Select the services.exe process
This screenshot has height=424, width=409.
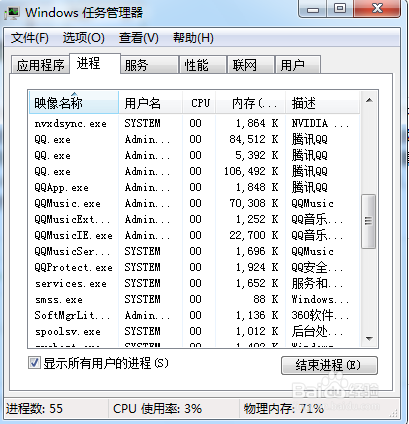pyautogui.click(x=195, y=283)
